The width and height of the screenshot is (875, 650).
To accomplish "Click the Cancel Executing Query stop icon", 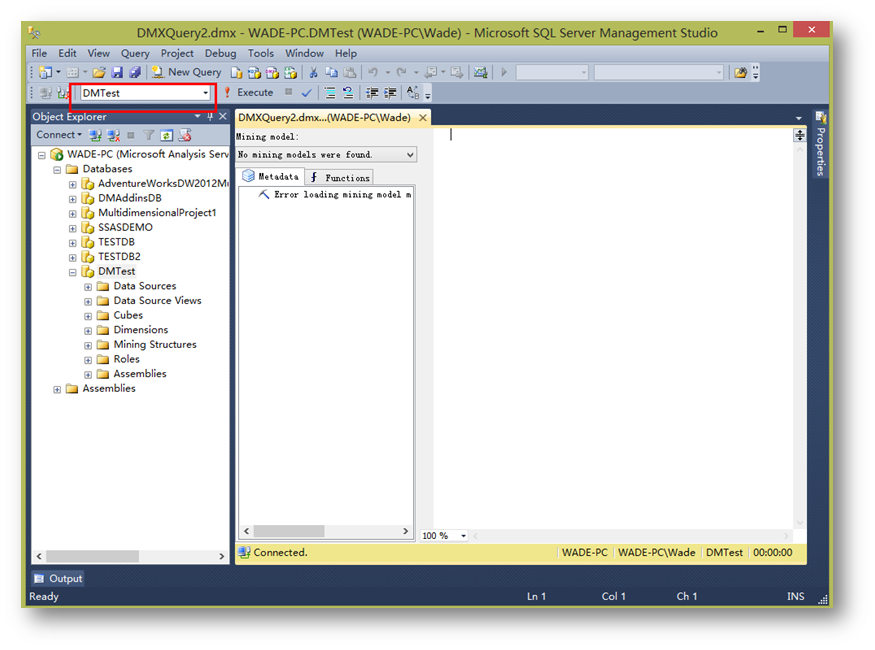I will point(289,92).
